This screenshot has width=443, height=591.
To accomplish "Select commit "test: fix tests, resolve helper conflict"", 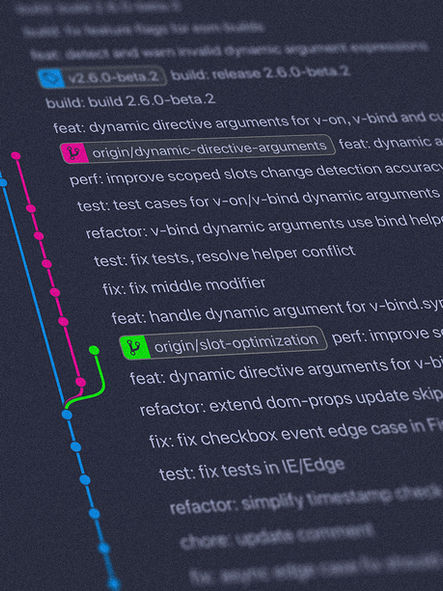I will (225, 256).
